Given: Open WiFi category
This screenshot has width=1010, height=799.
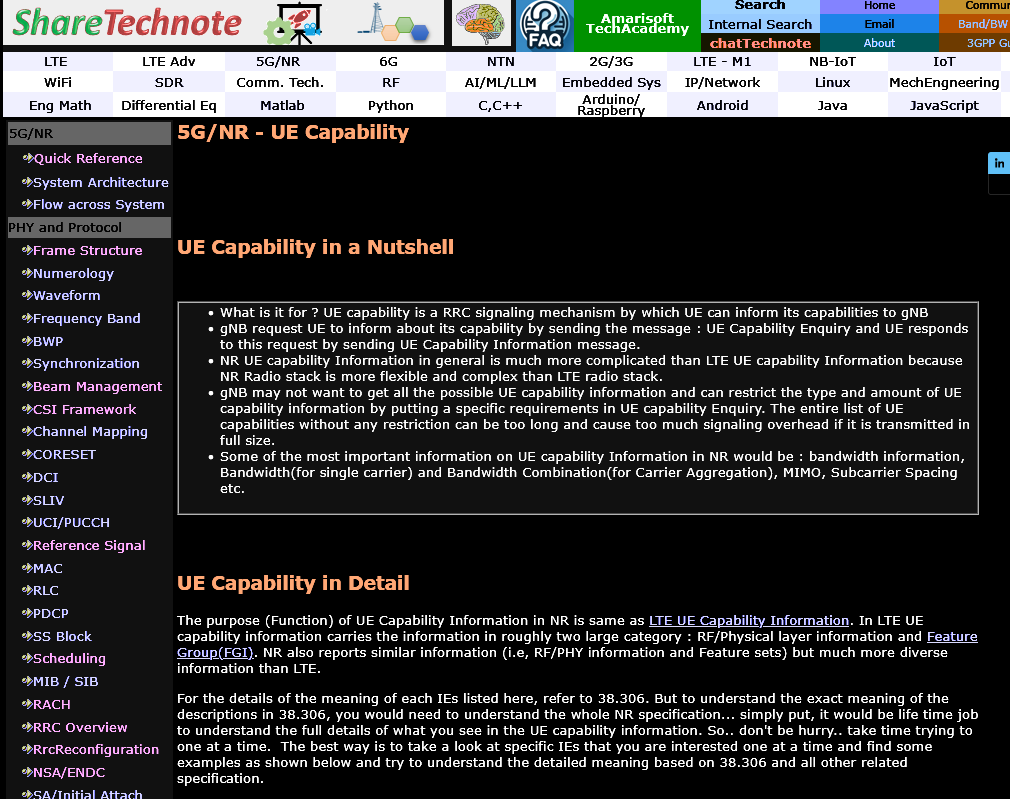Looking at the screenshot, I should click(58, 82).
